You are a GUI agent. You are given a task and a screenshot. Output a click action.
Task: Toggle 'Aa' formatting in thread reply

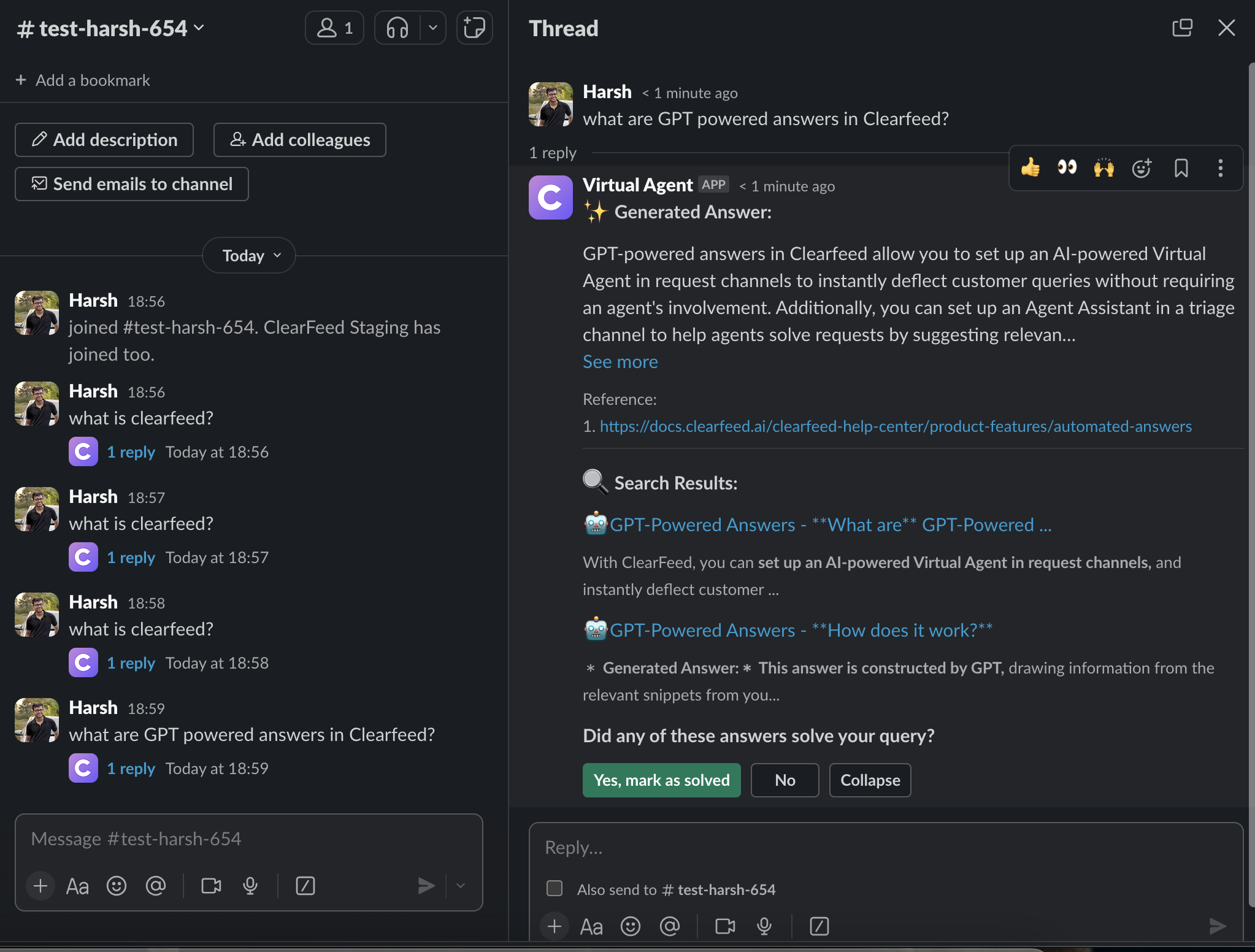coord(591,926)
